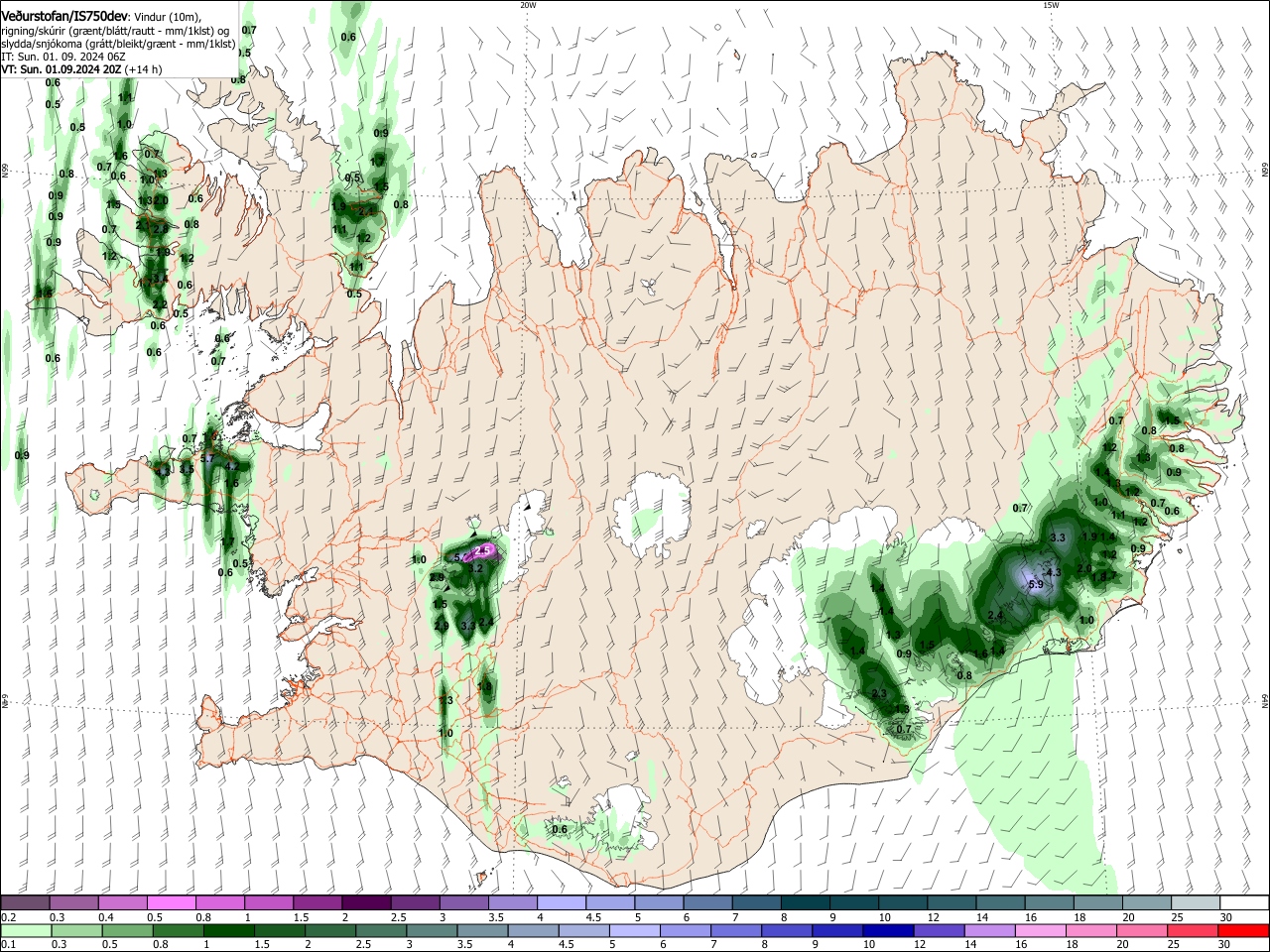The width and height of the screenshot is (1270, 952).
Task: Click the 20W longitude label
Action: [x=528, y=5]
